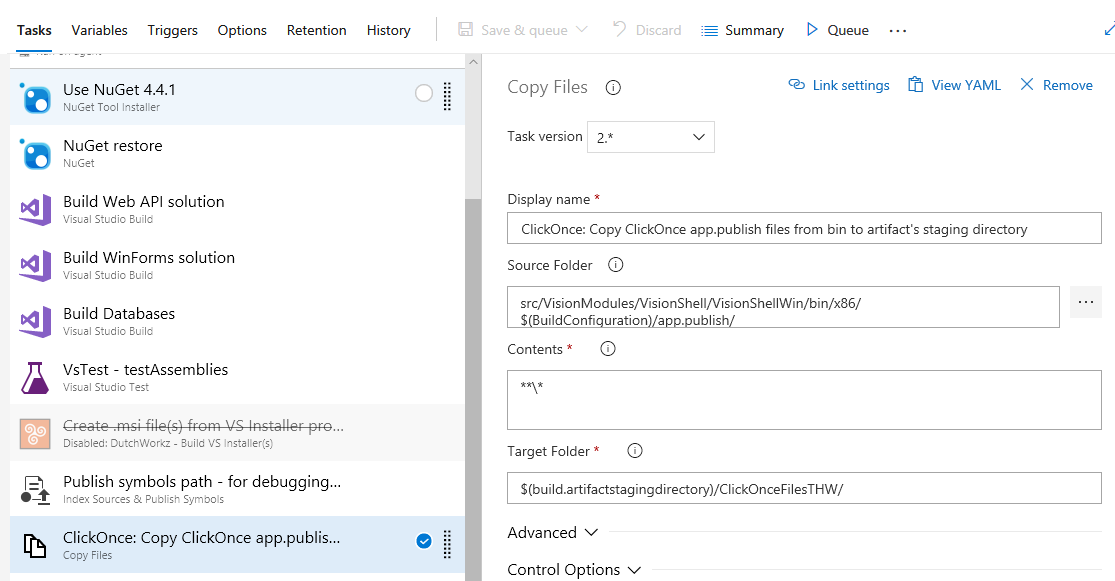The image size is (1115, 581).
Task: Switch to the Variables tab
Action: click(99, 30)
